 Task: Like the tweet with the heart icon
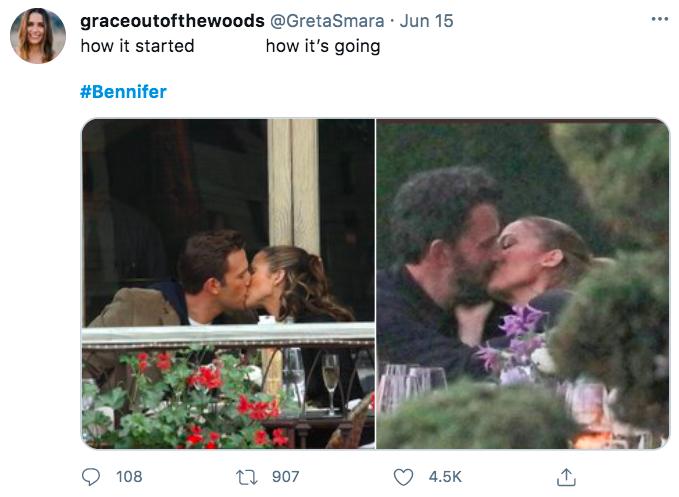[405, 476]
